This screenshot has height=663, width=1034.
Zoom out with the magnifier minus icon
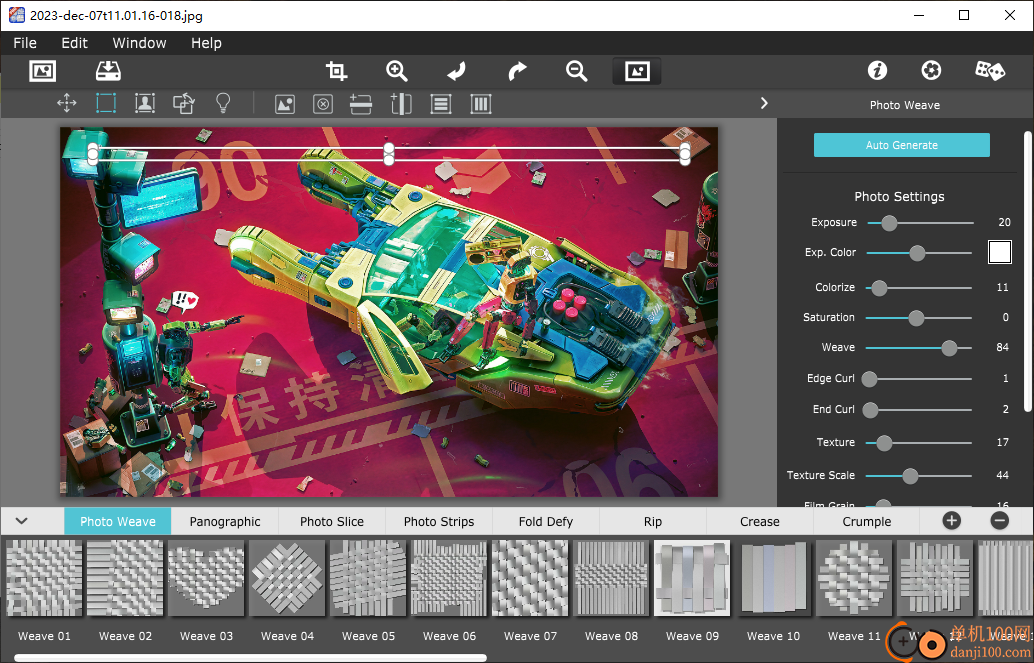[576, 71]
